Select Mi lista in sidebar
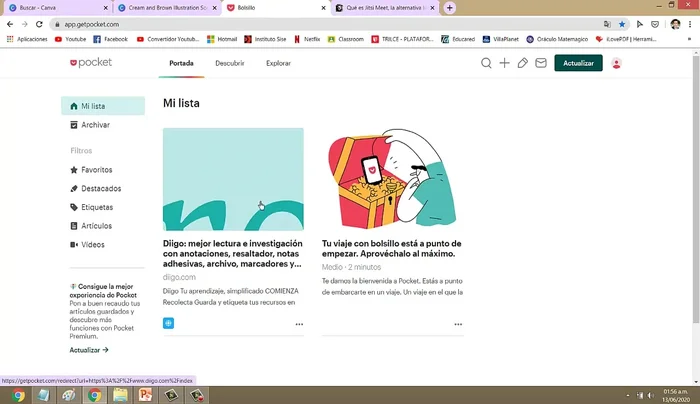Screen dimensions: 700x404 103,106
